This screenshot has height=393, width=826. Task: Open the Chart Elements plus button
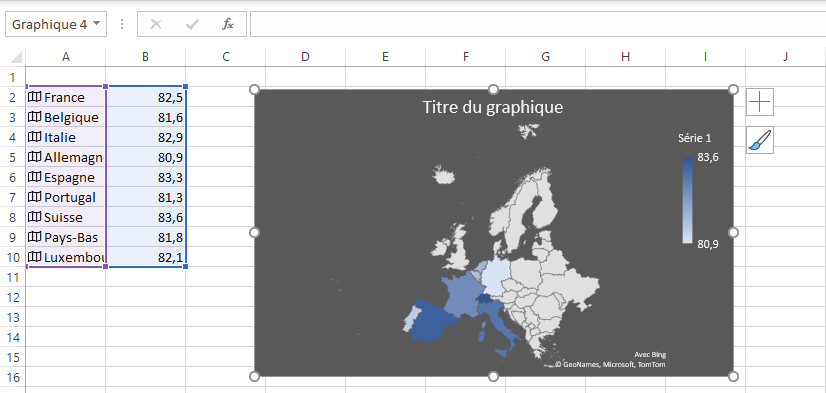760,102
